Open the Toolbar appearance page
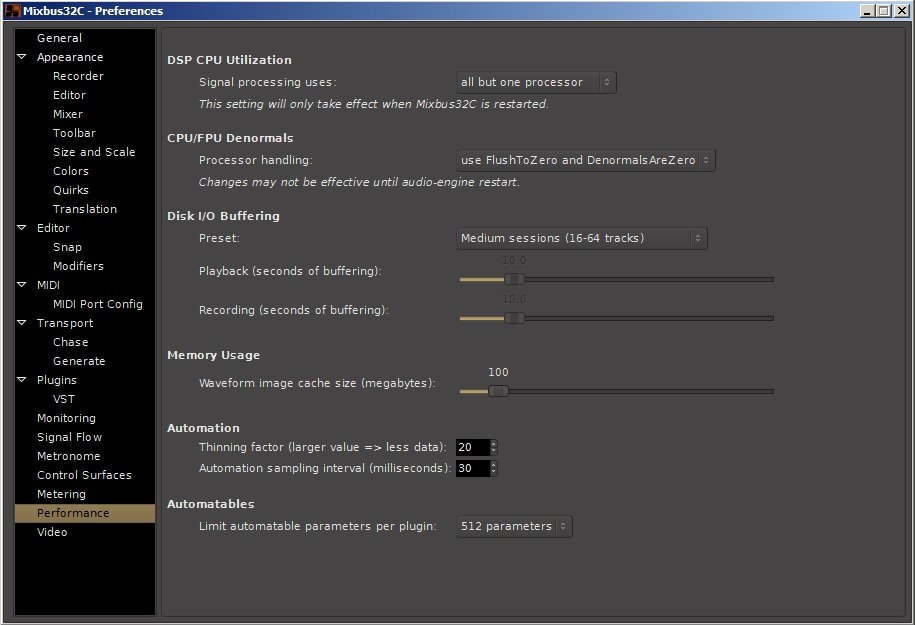The width and height of the screenshot is (915, 625). (x=74, y=133)
